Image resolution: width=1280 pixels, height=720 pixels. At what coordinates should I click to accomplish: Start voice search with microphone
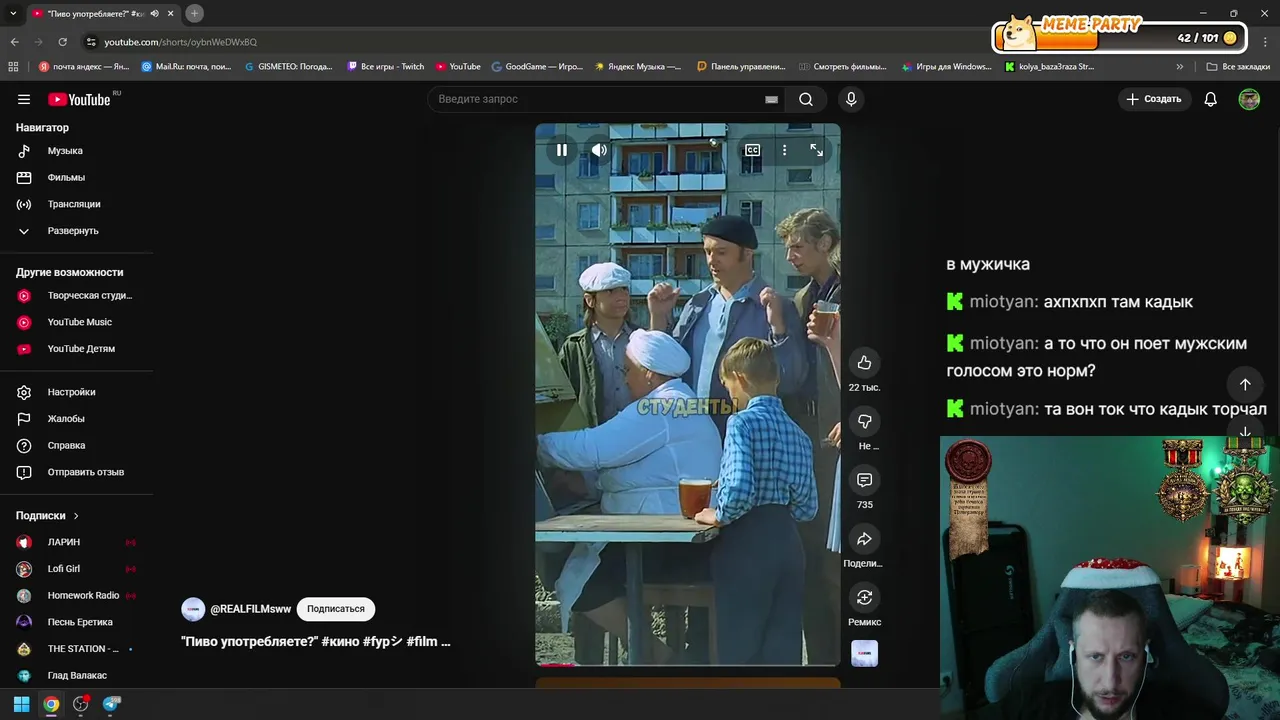[851, 99]
